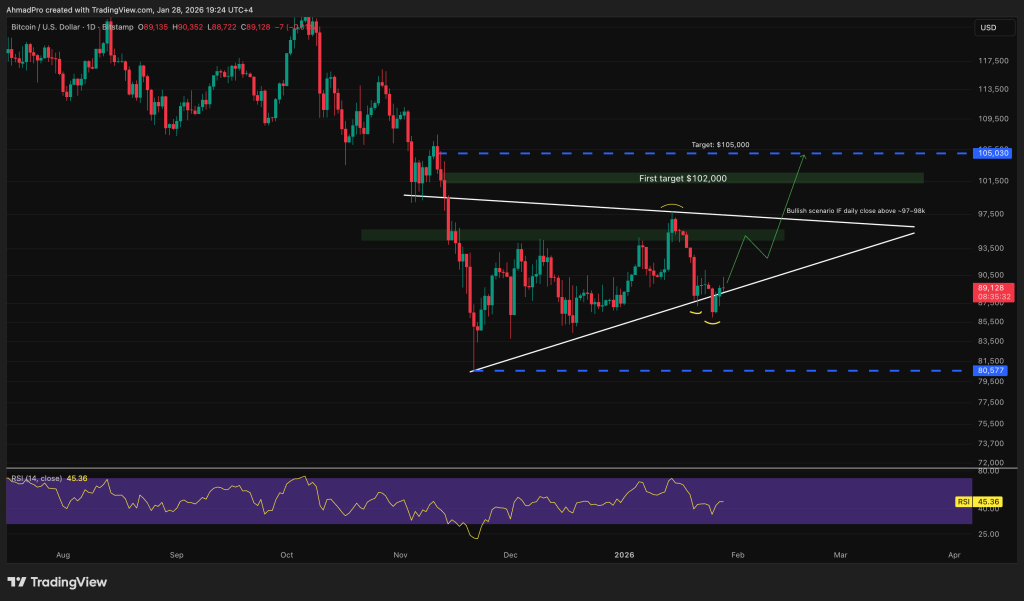1024x601 pixels.
Task: Click the Dec label on the time axis
Action: (510, 552)
